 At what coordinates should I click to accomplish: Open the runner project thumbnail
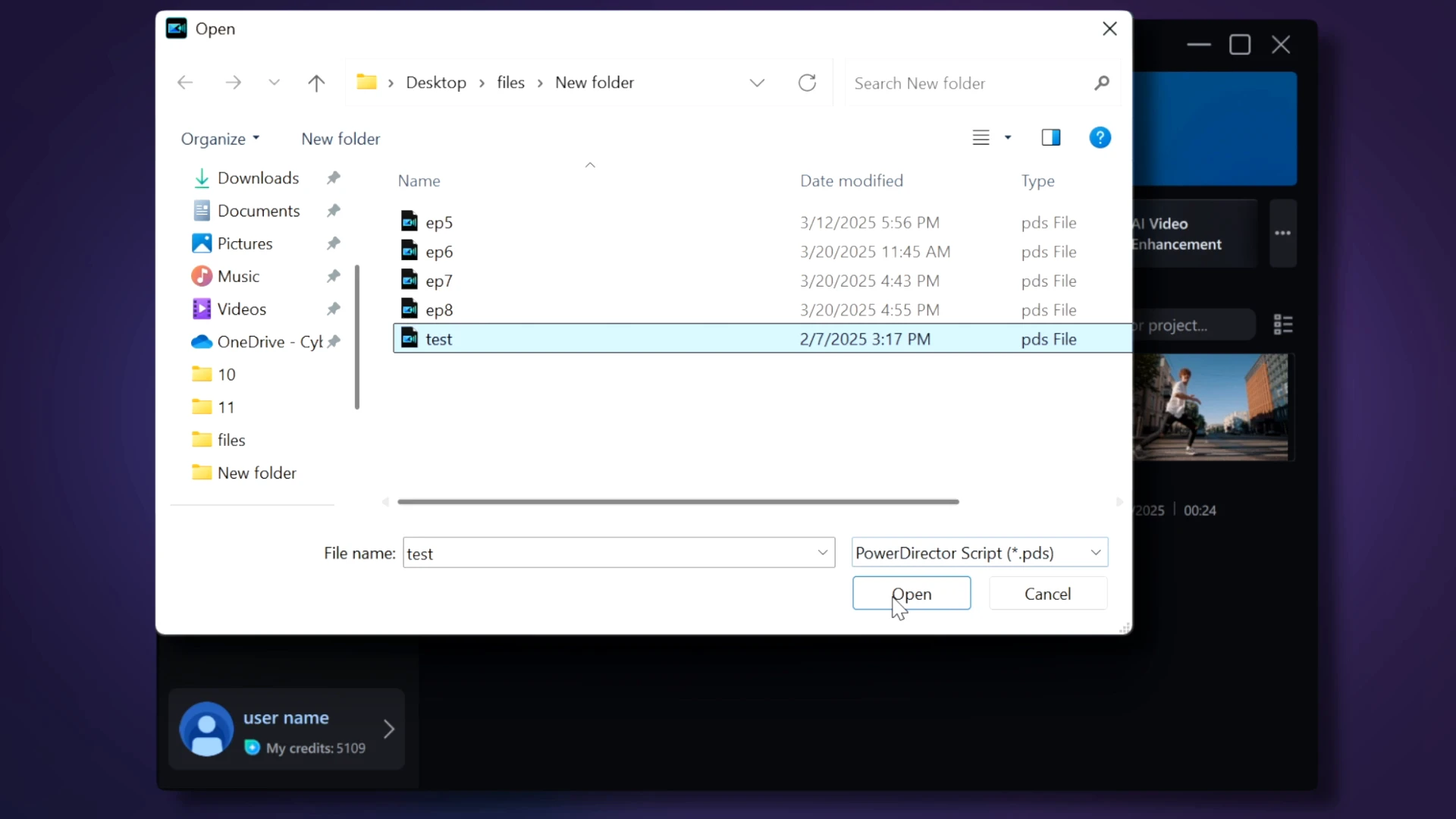[1211, 407]
